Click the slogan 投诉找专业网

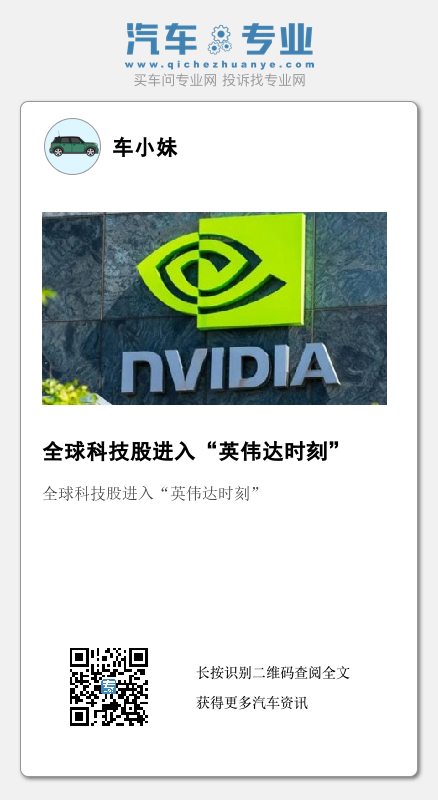pos(264,80)
